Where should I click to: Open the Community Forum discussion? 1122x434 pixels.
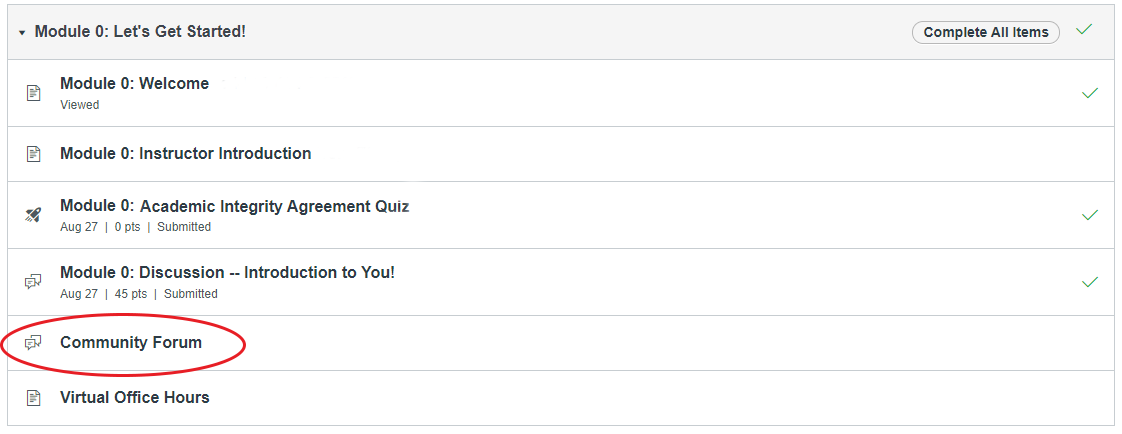click(131, 342)
